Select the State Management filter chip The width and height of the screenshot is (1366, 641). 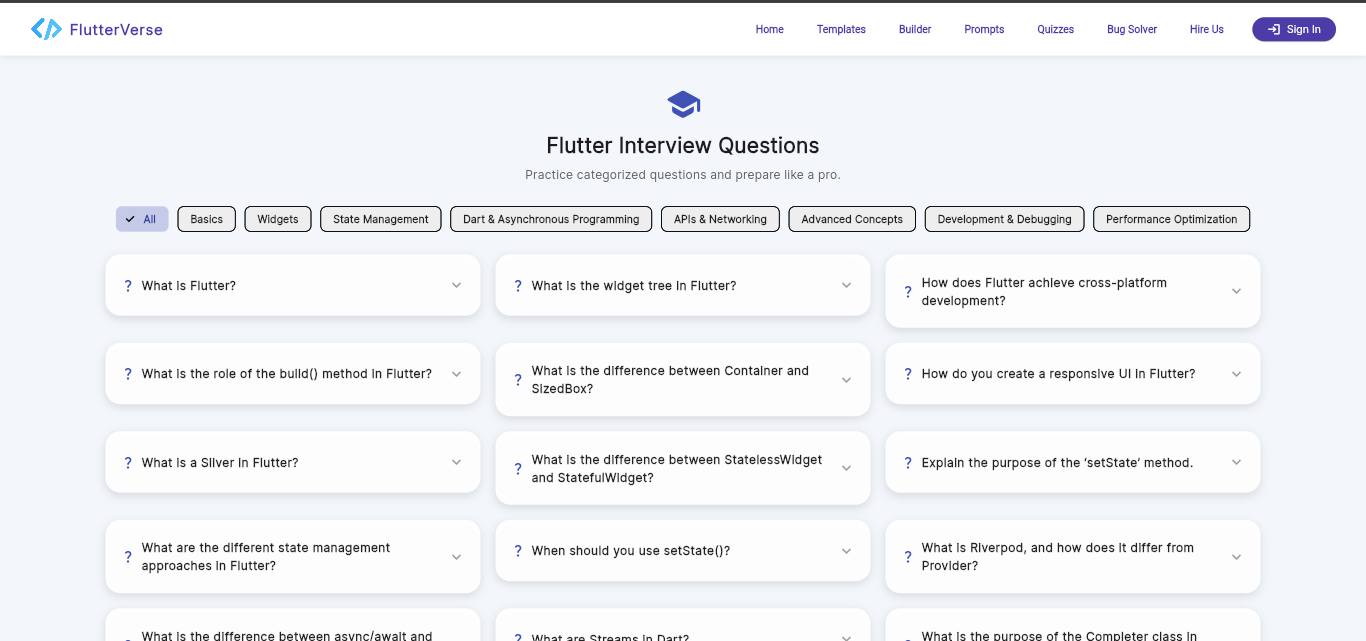380,219
